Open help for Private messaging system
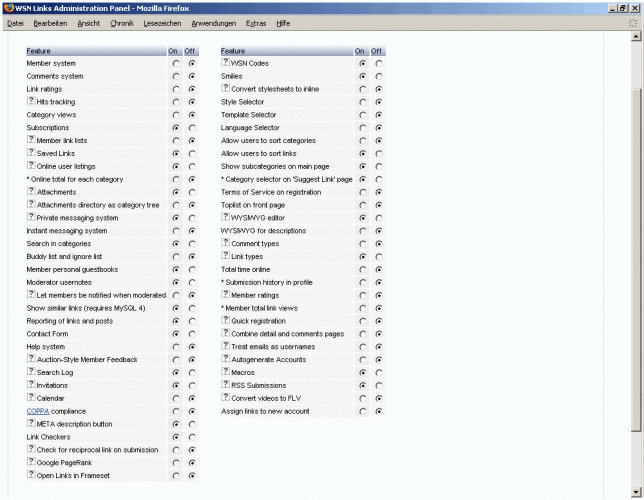644x500 pixels. click(x=31, y=217)
